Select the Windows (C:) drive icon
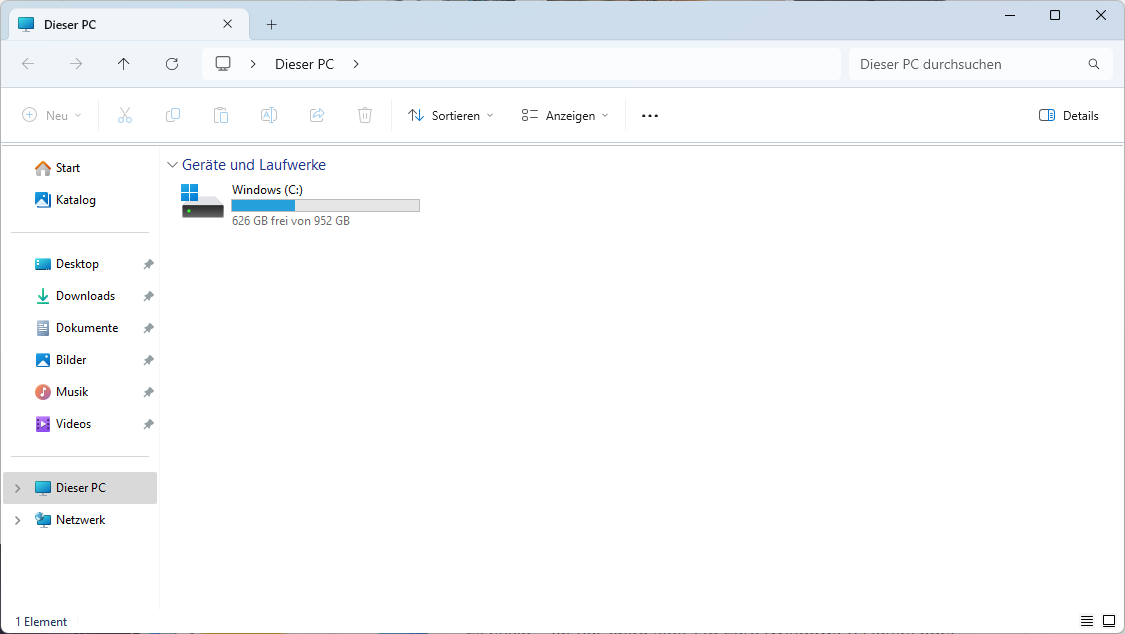This screenshot has height=634, width=1125. (x=202, y=202)
